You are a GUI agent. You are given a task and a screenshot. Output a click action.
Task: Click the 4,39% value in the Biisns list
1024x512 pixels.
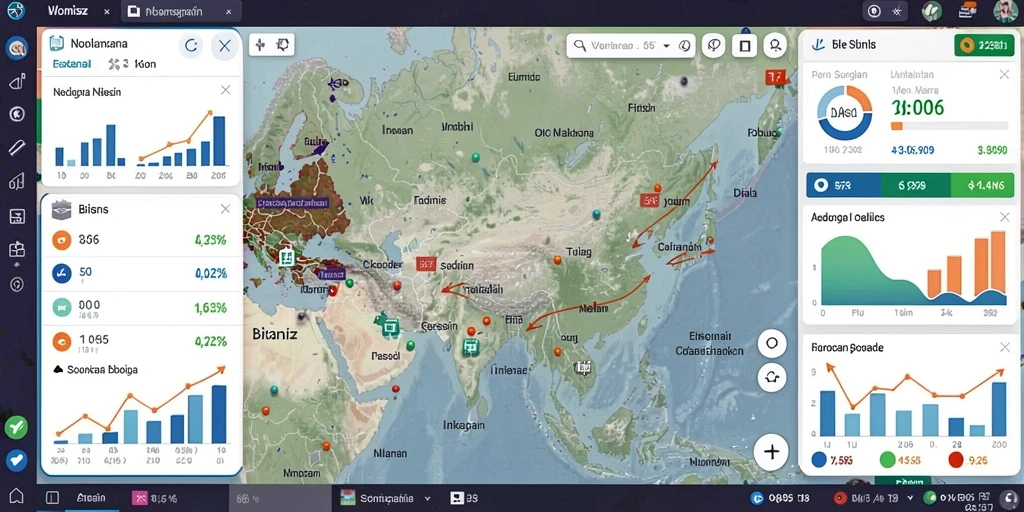click(x=210, y=240)
